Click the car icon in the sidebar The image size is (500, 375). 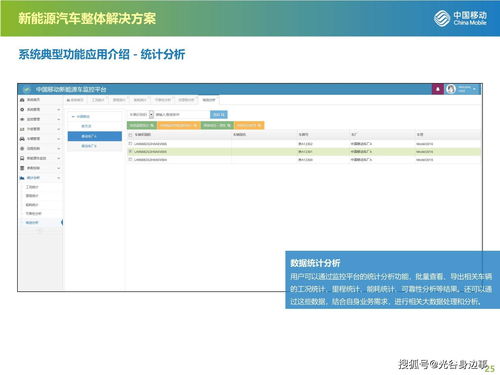click(x=22, y=139)
